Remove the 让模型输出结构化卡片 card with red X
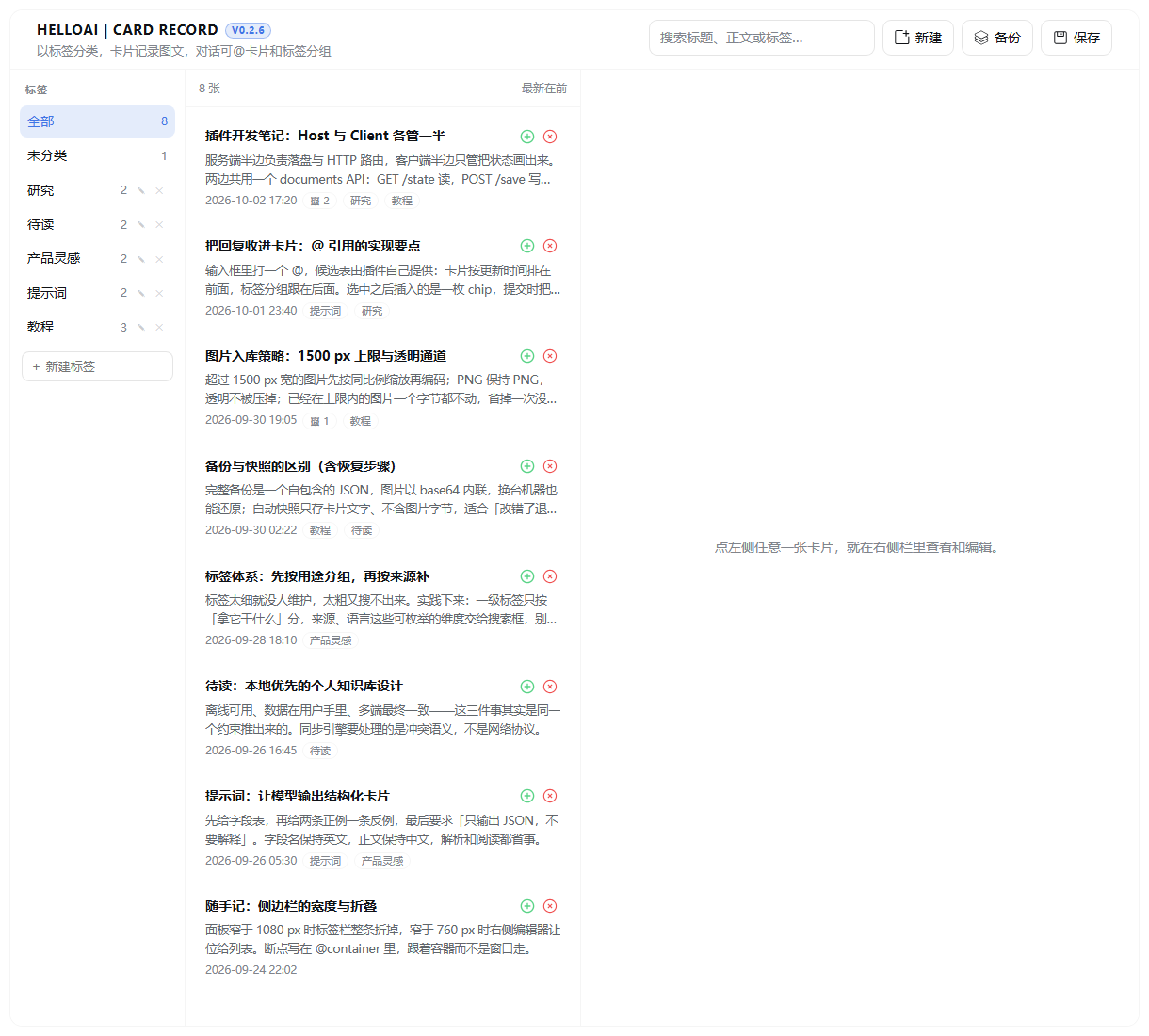 550,796
